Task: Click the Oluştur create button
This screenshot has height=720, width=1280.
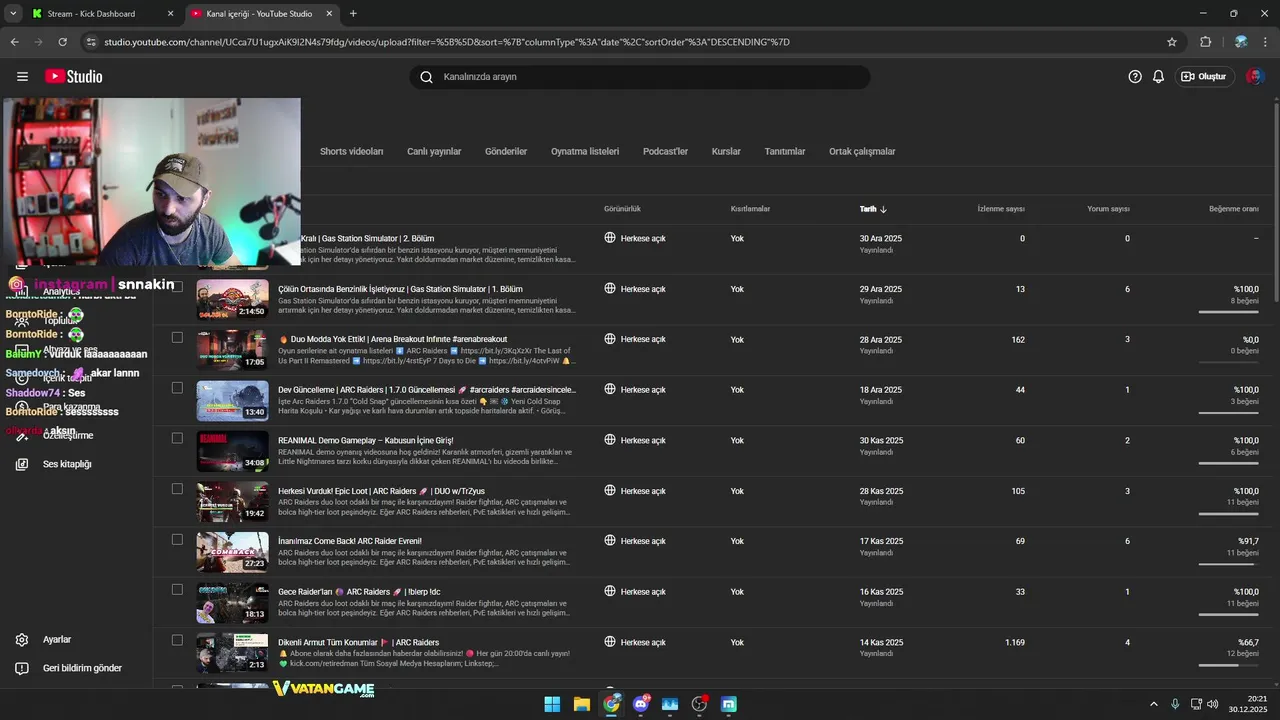Action: click(1204, 76)
